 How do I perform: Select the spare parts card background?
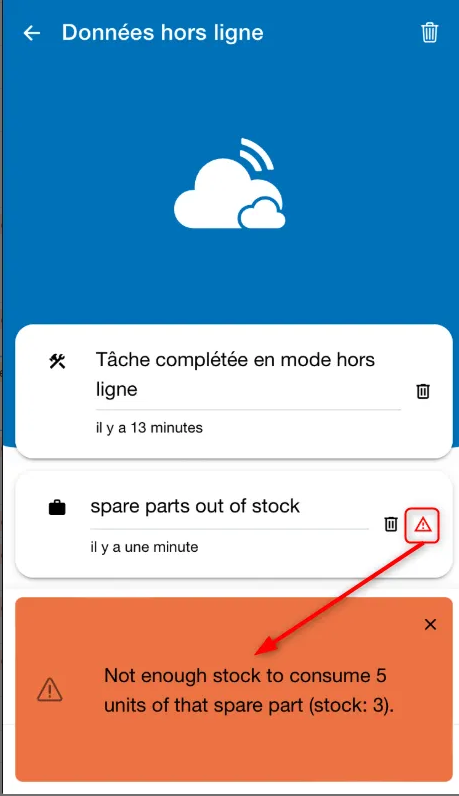coord(234,524)
